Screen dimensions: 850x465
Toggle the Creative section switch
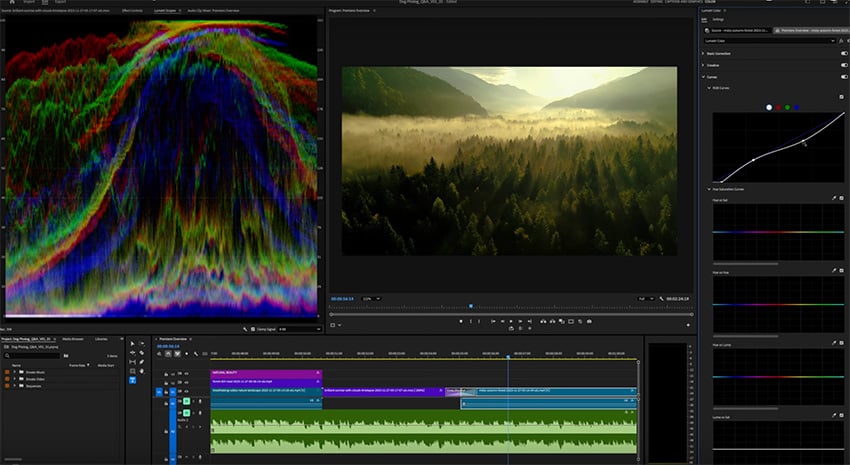pyautogui.click(x=843, y=65)
